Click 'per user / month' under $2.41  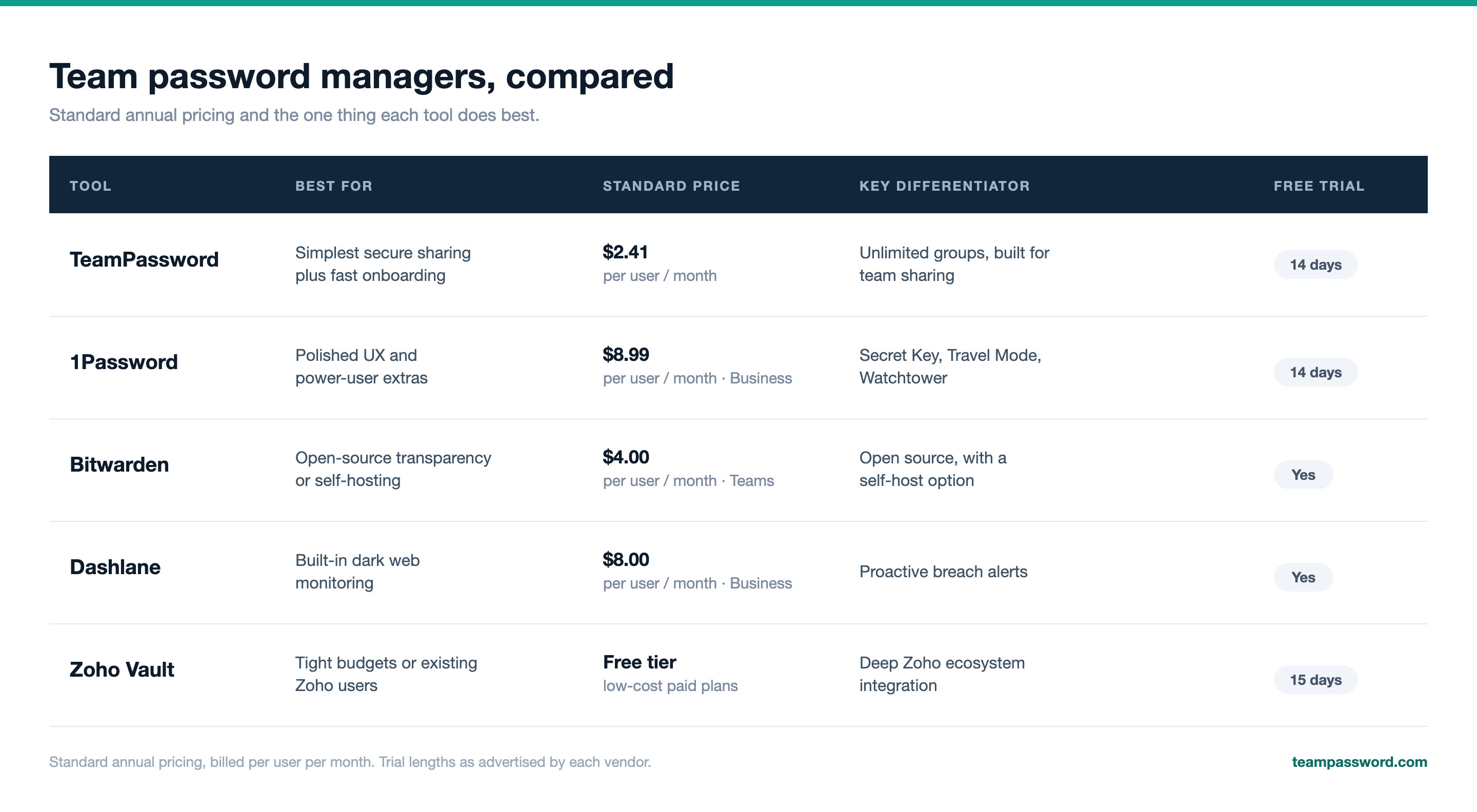tap(660, 276)
